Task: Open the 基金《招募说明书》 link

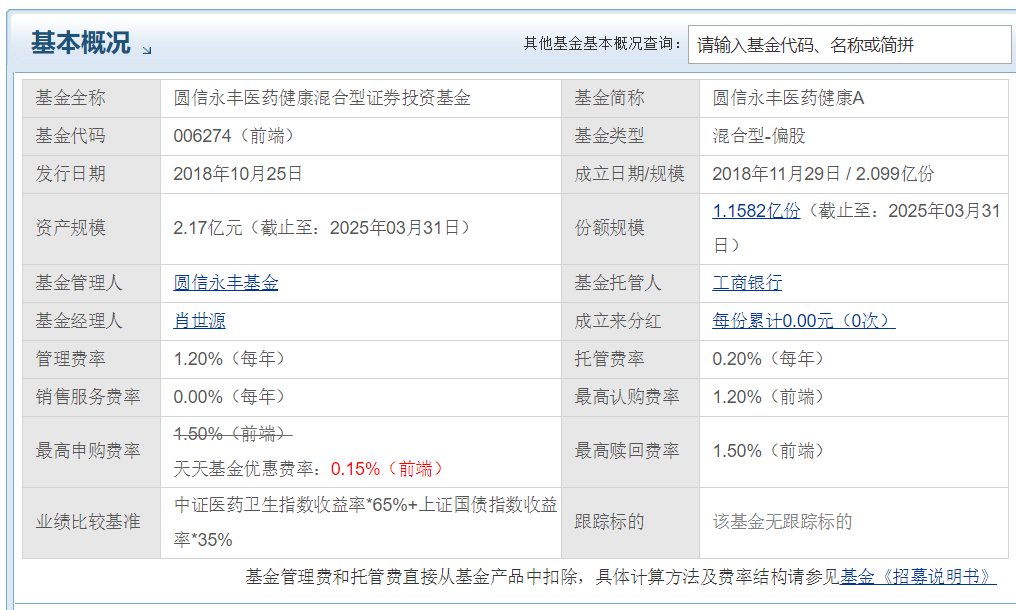Action: pyautogui.click(x=918, y=576)
